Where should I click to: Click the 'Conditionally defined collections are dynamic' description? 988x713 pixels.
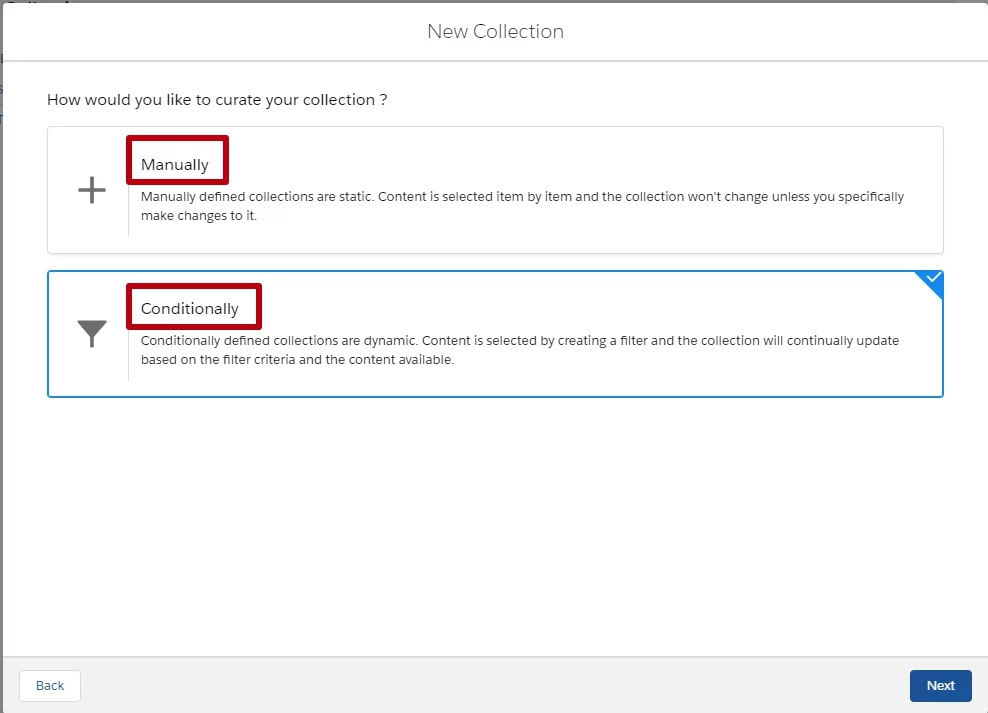point(519,350)
